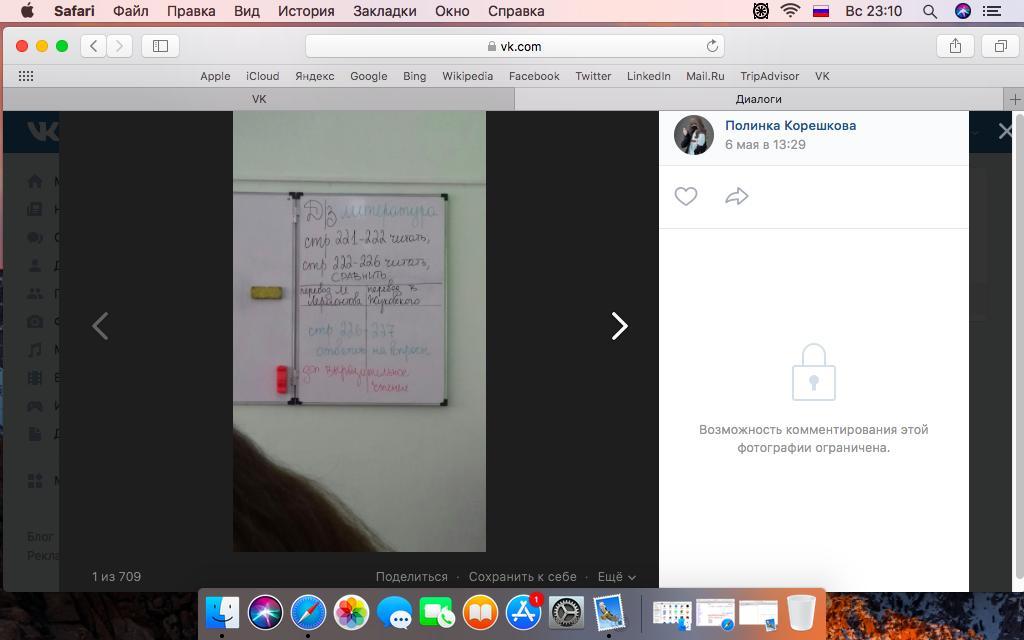
Task: Open the Apple menu
Action: pyautogui.click(x=27, y=11)
